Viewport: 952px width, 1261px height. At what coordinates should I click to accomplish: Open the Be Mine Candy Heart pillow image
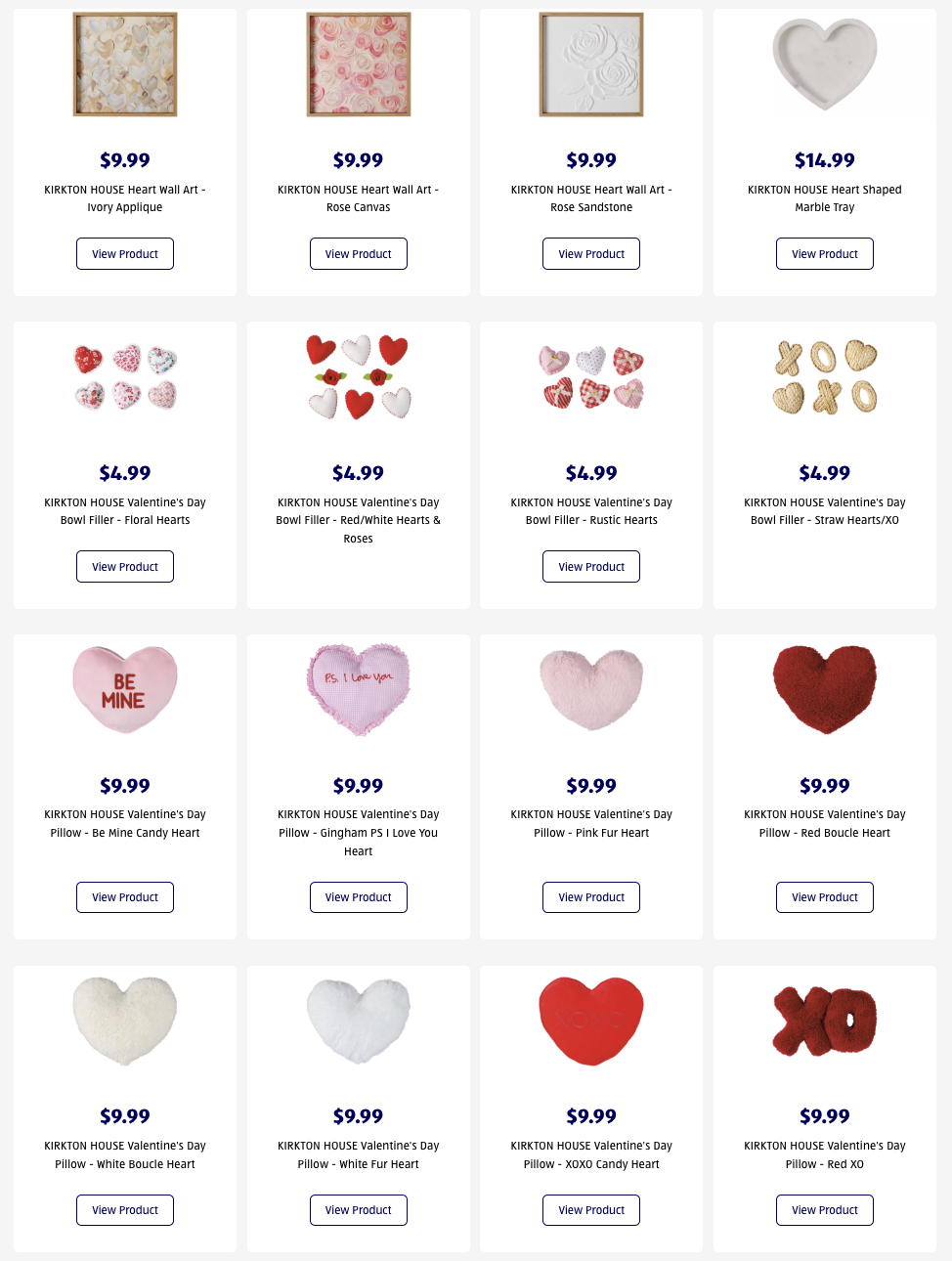125,689
